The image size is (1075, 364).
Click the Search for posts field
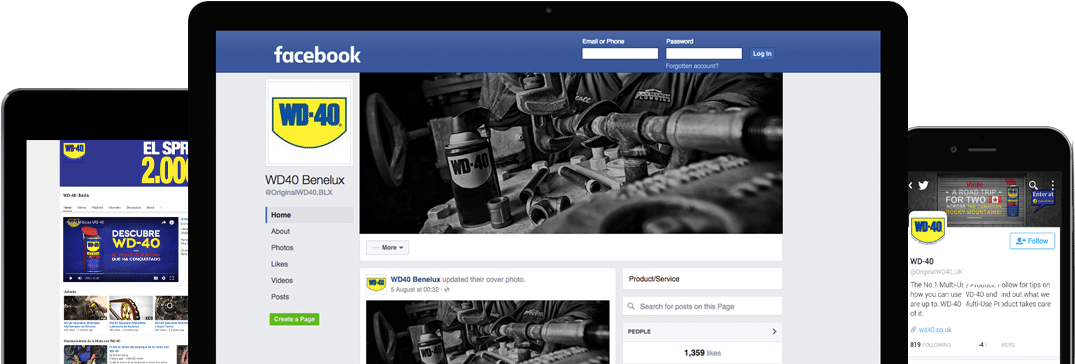(702, 306)
